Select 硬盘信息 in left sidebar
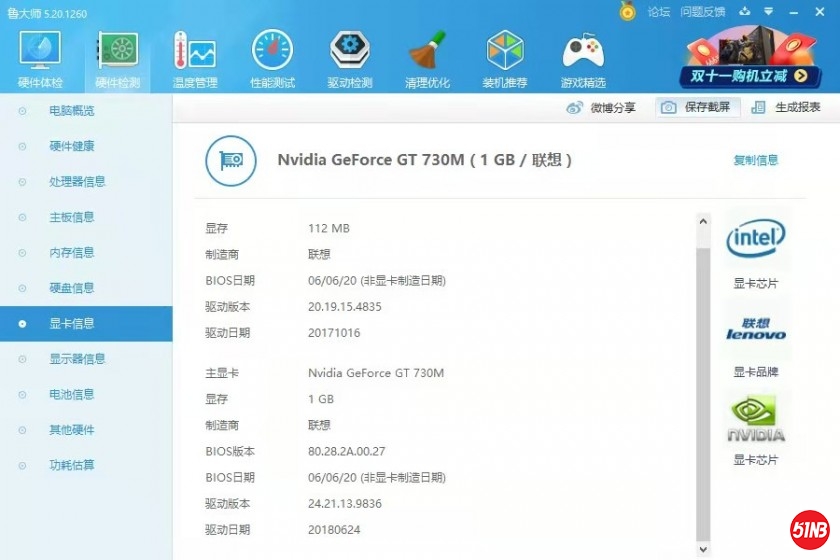 coord(72,288)
